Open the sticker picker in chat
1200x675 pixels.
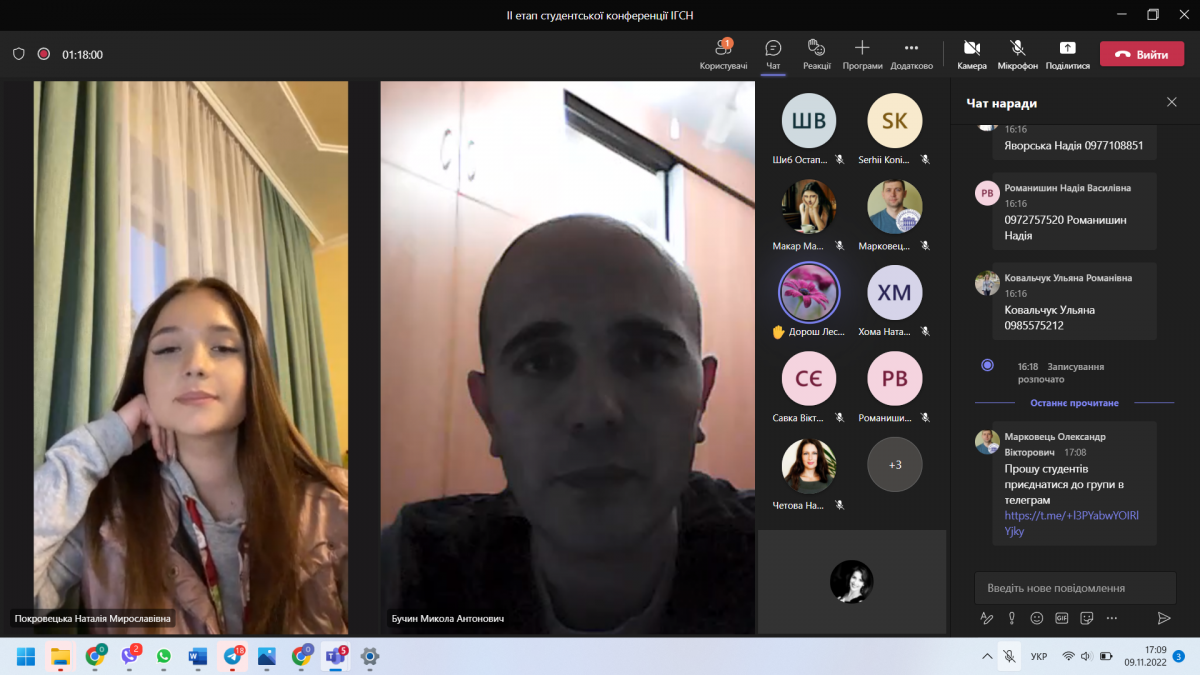(1087, 618)
